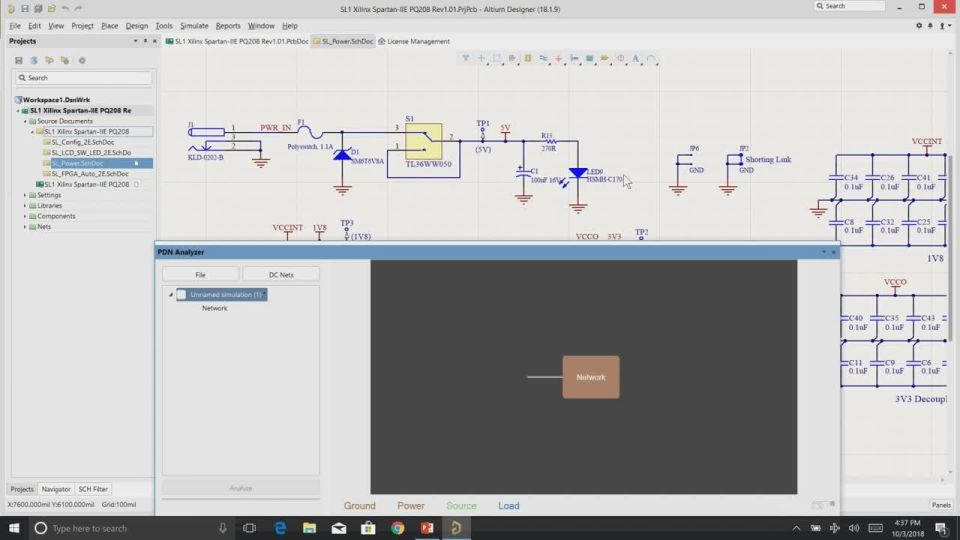Open the Reports menu
This screenshot has height=540, width=960.
[228, 26]
